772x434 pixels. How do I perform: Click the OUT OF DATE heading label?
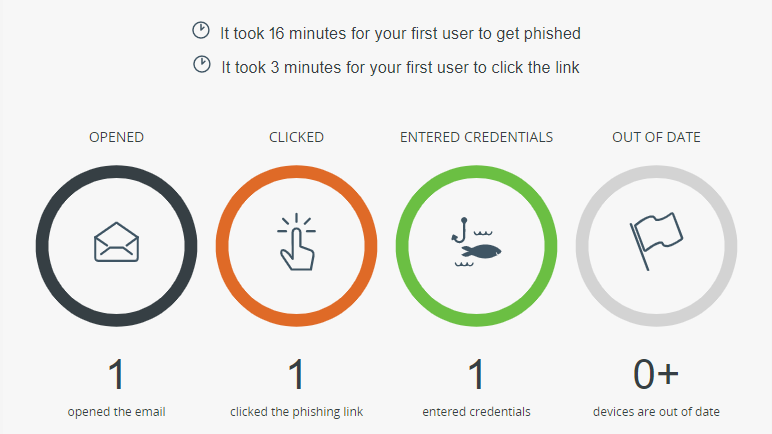pos(656,137)
